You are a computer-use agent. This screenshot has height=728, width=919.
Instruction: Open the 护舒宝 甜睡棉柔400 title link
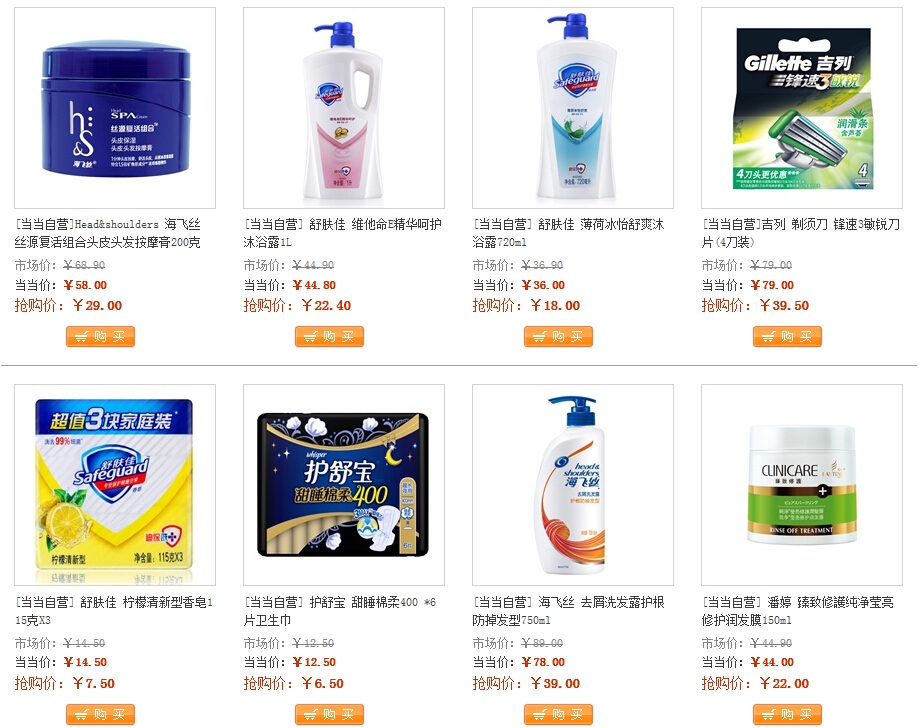click(x=340, y=611)
